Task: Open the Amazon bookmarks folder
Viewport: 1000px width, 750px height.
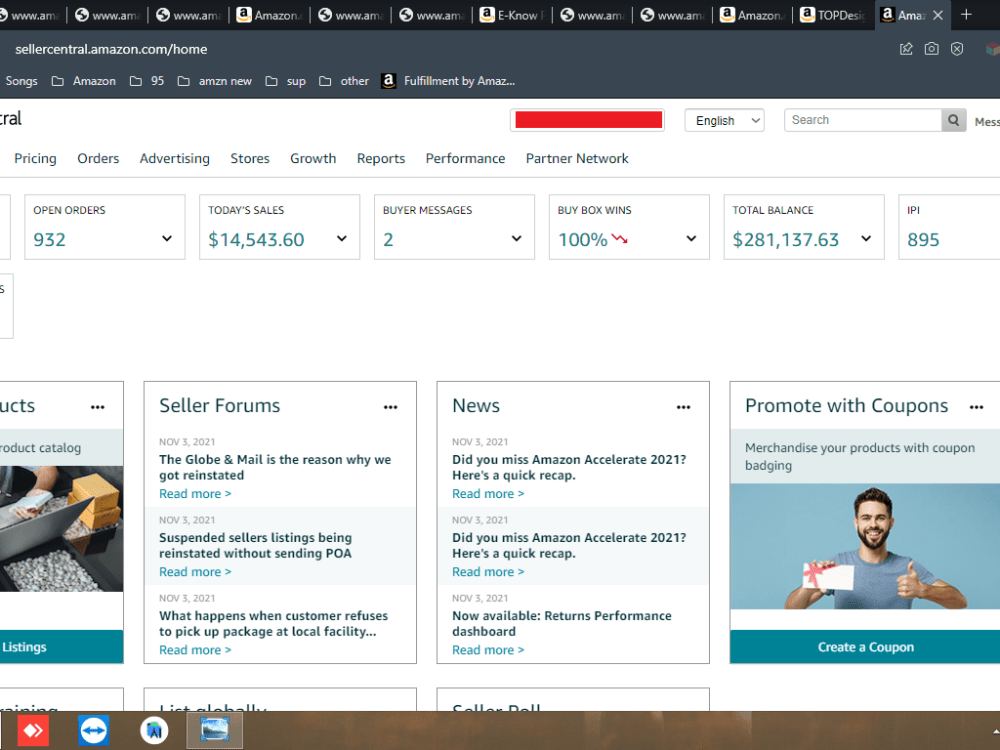Action: (84, 81)
